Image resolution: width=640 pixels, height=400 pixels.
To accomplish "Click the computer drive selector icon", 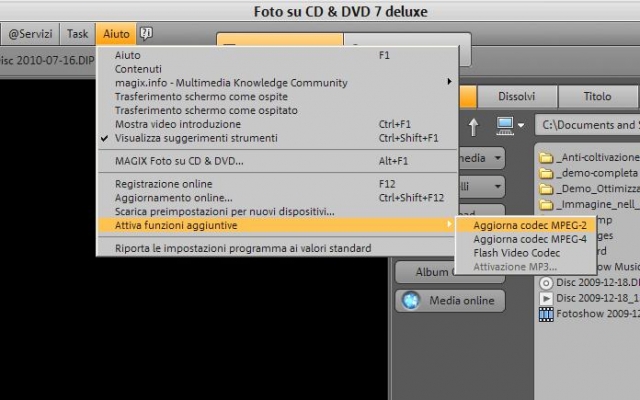I will (505, 126).
